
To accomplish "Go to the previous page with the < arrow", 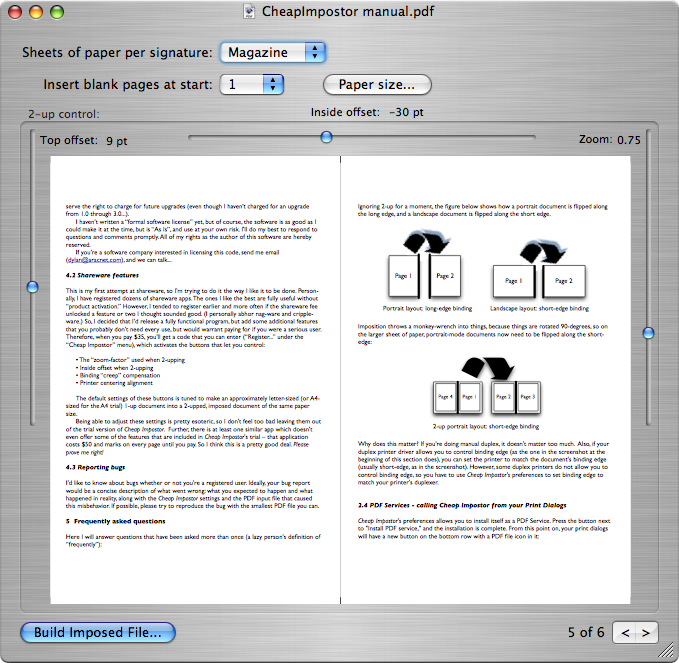I will click(x=625, y=632).
